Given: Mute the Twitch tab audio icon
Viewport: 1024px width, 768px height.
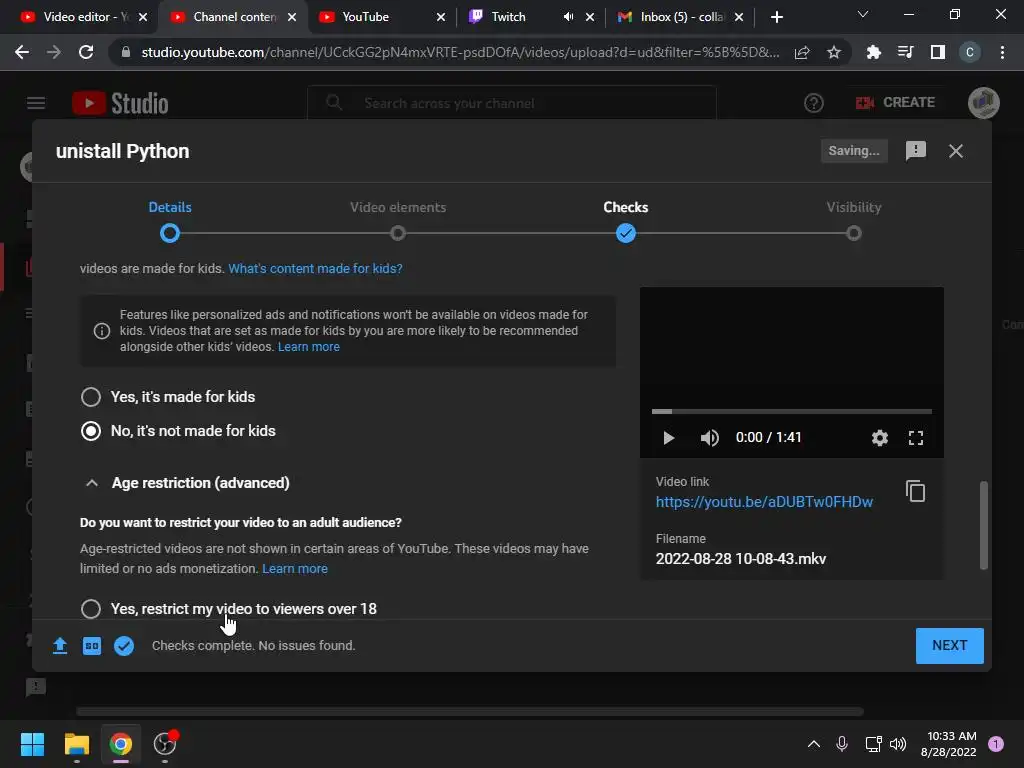Looking at the screenshot, I should 568,17.
